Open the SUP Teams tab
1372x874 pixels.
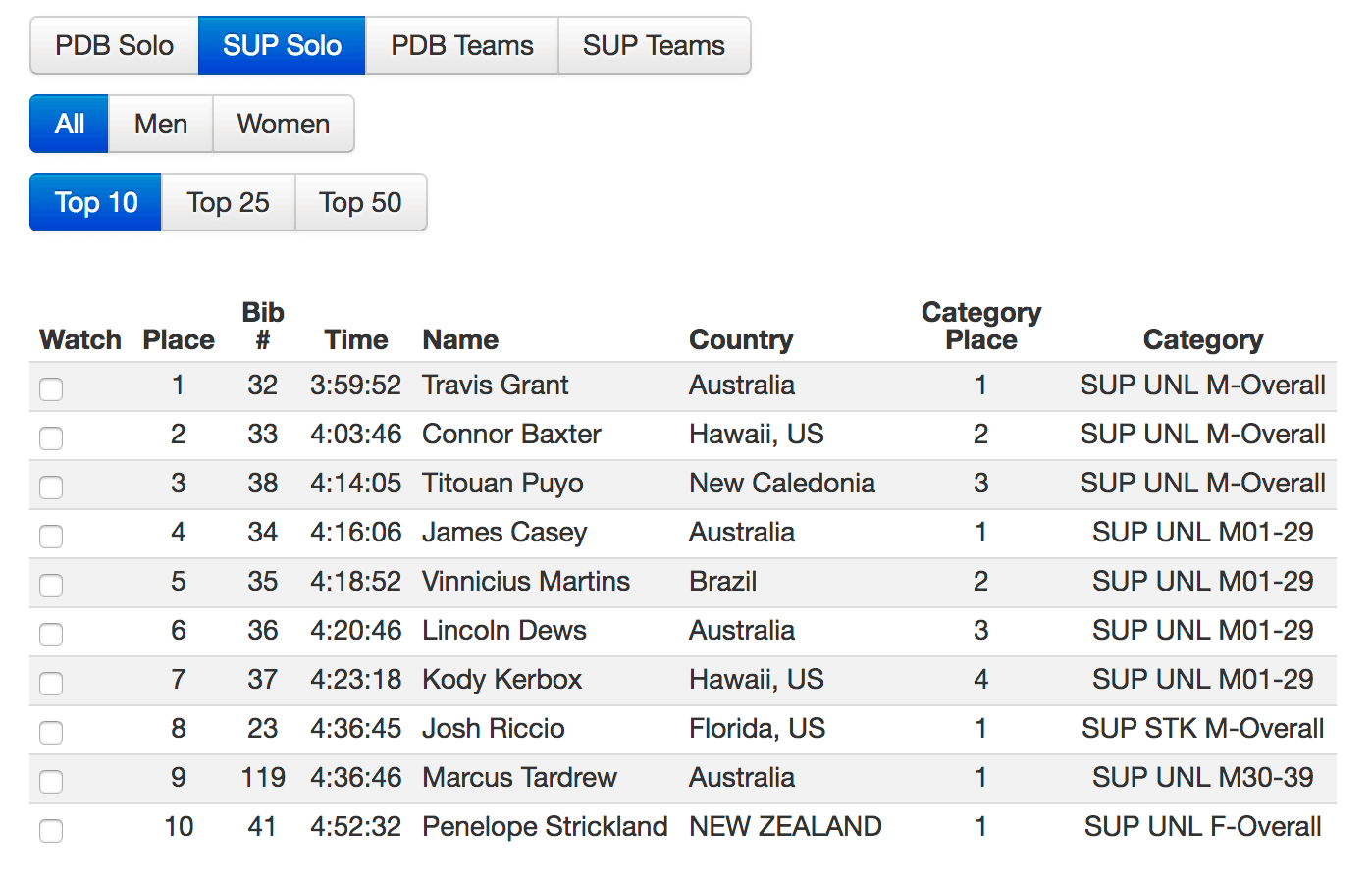click(x=654, y=45)
